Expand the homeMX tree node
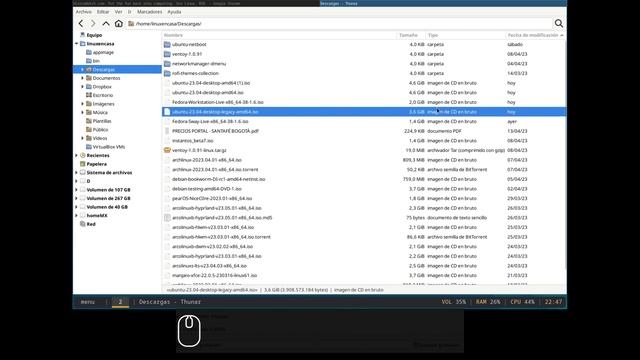 click(76, 215)
